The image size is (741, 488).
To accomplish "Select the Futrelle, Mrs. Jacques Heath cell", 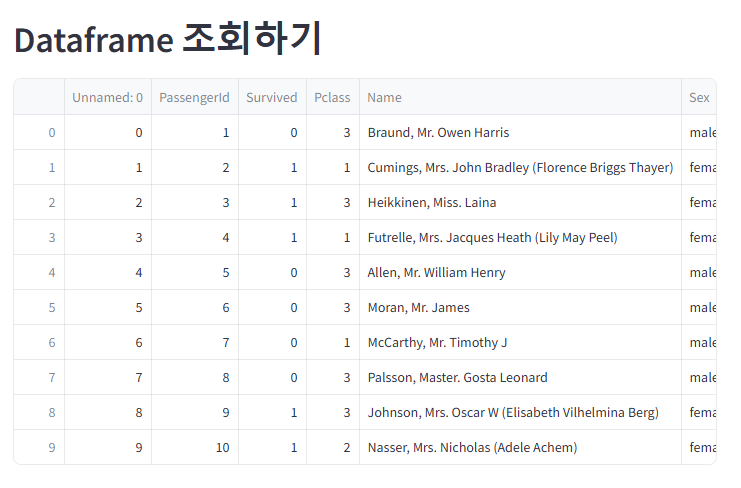I will [x=520, y=237].
